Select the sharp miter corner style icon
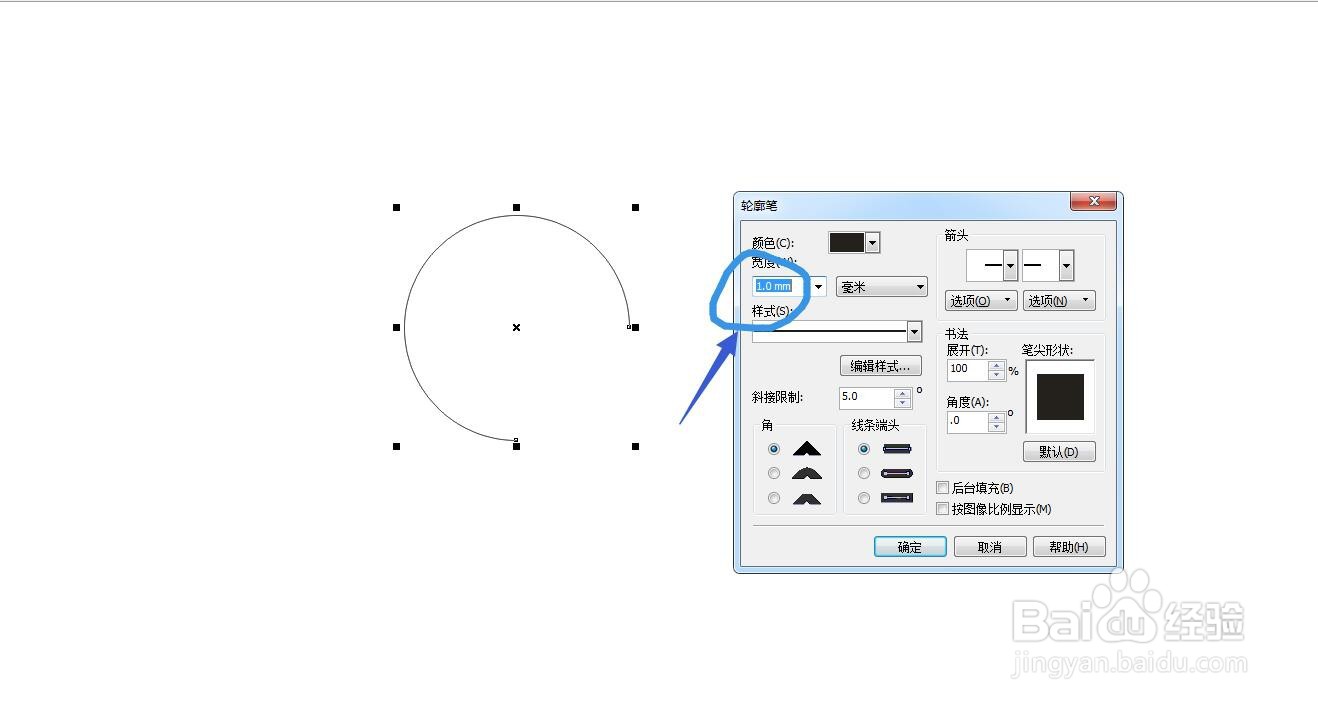 (805, 448)
